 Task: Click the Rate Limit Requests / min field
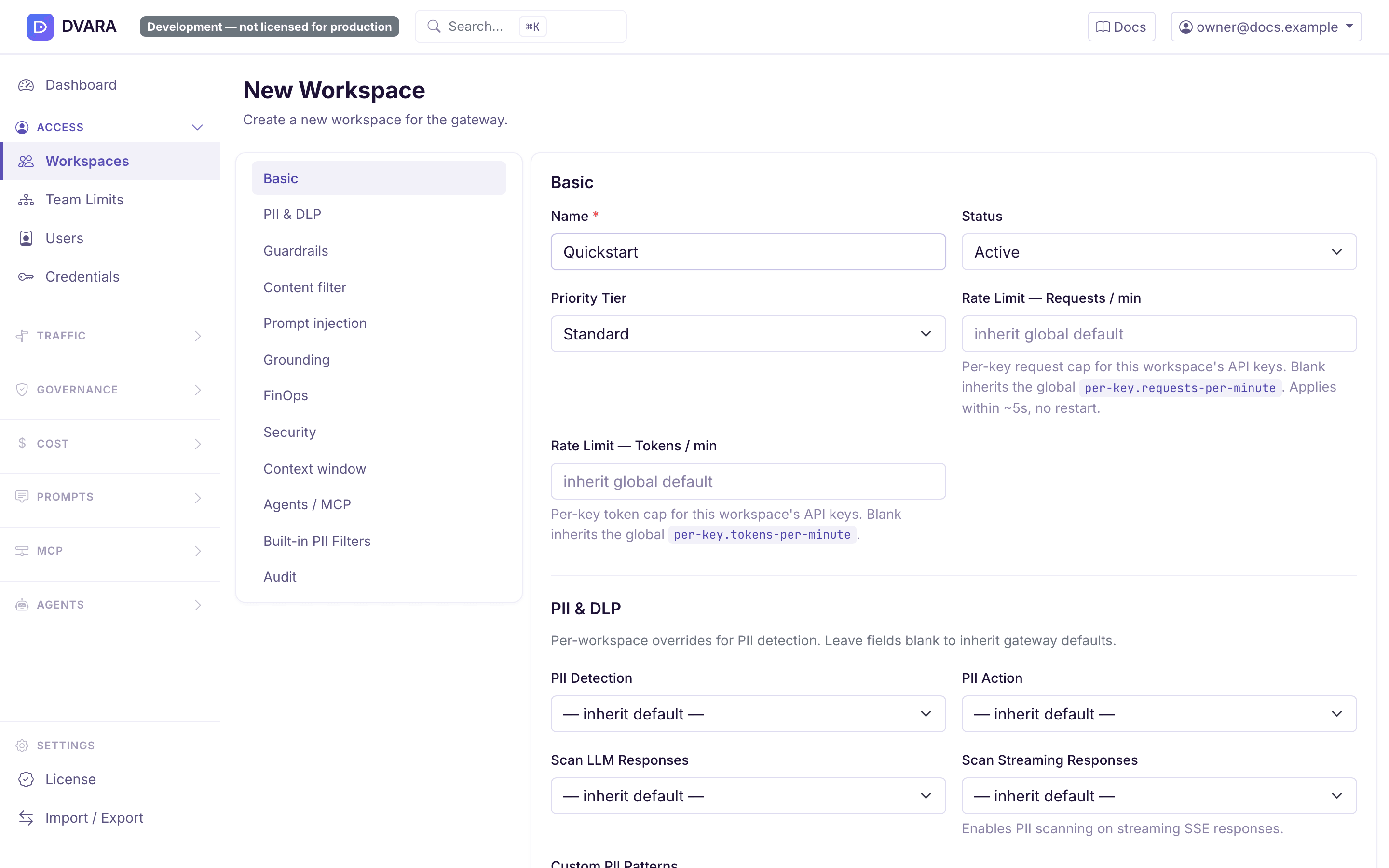point(1159,334)
